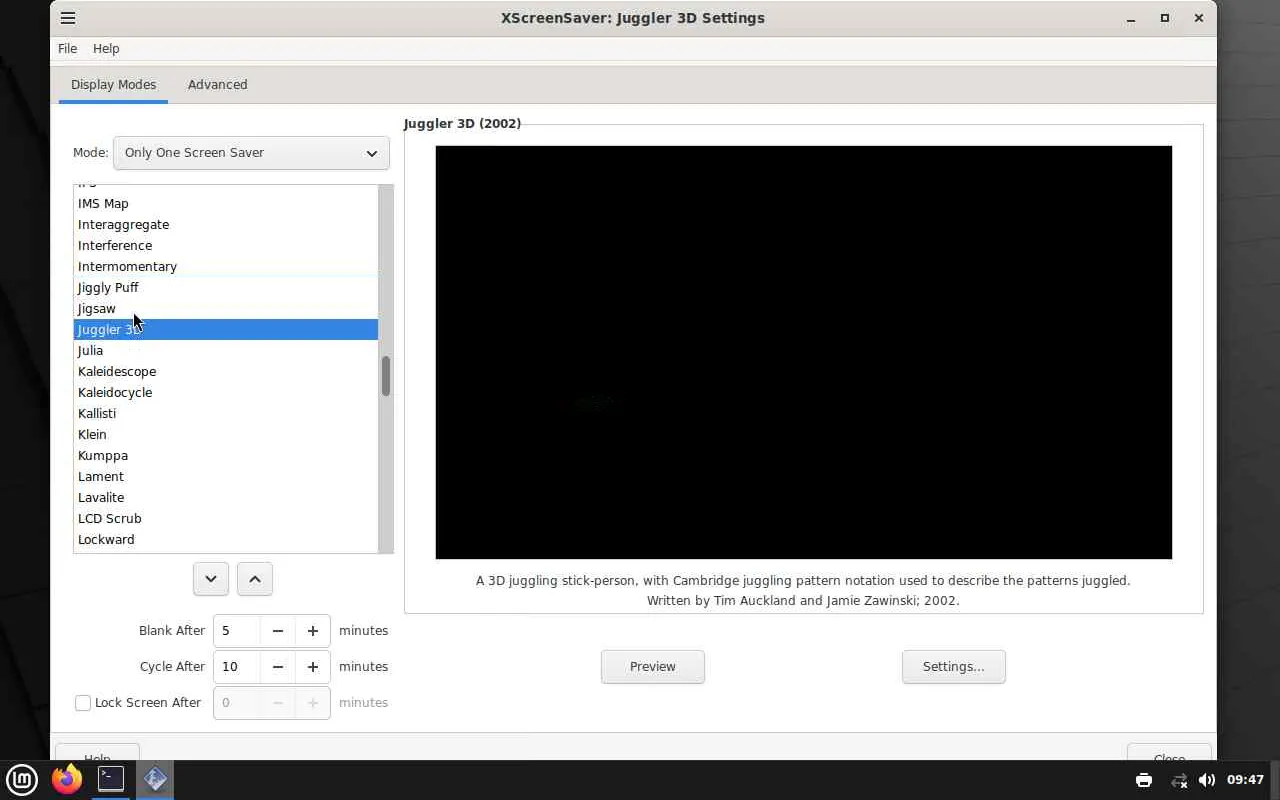Select Intermomentary in the list
This screenshot has width=1280, height=800.
click(226, 267)
